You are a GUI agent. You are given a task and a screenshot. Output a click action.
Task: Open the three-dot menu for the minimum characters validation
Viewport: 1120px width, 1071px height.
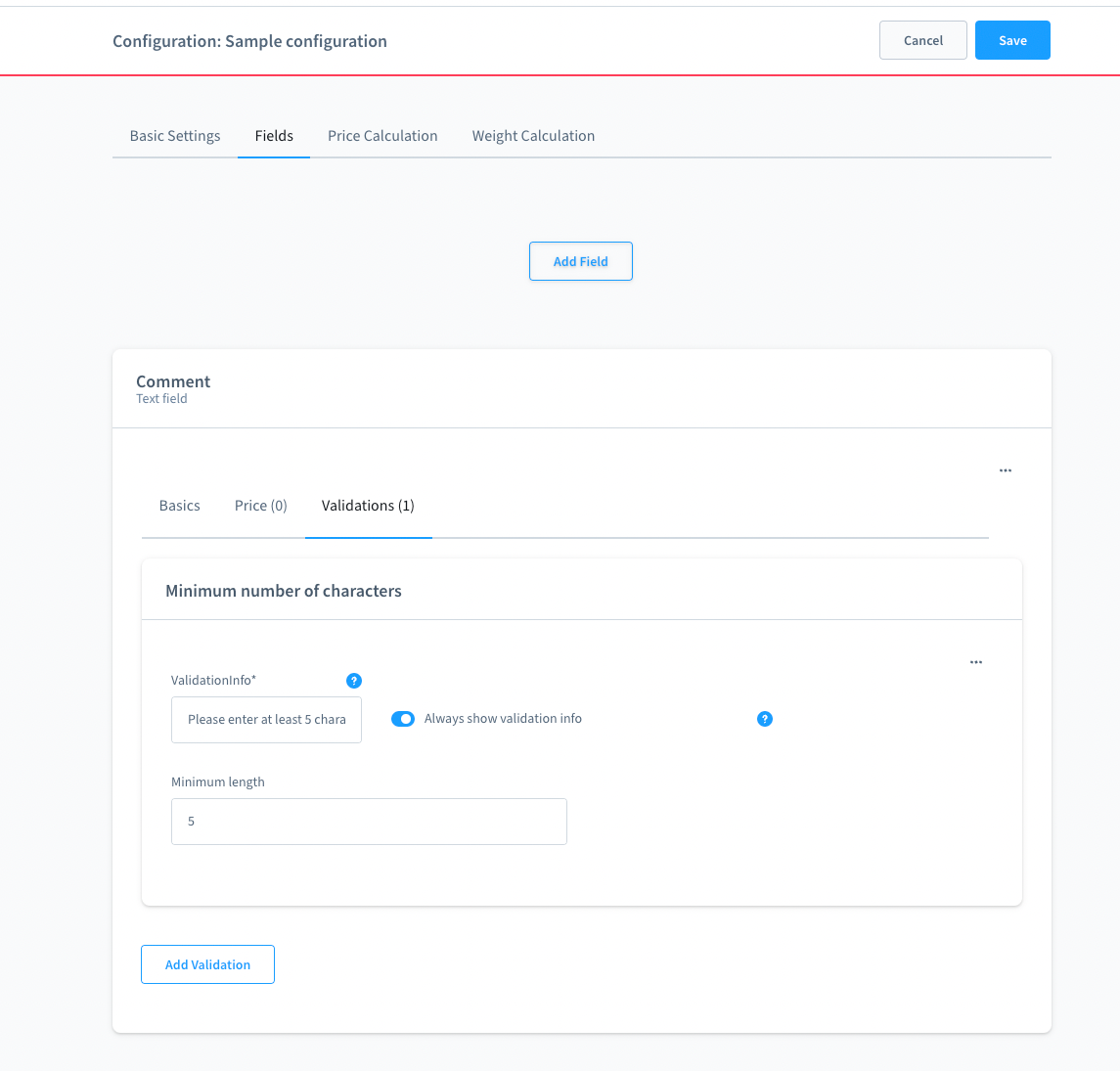(975, 662)
